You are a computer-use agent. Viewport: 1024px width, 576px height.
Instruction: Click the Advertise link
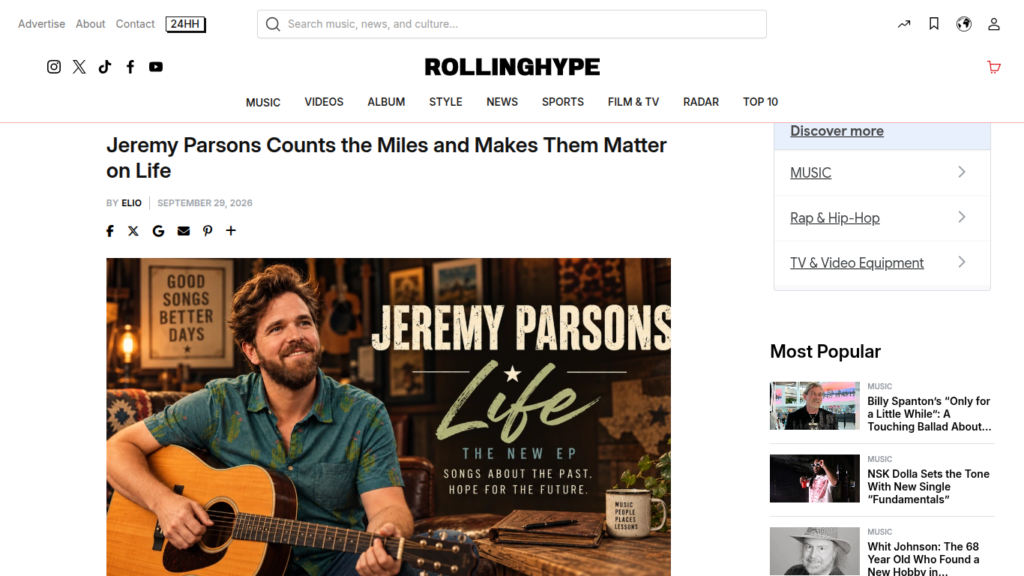point(42,24)
